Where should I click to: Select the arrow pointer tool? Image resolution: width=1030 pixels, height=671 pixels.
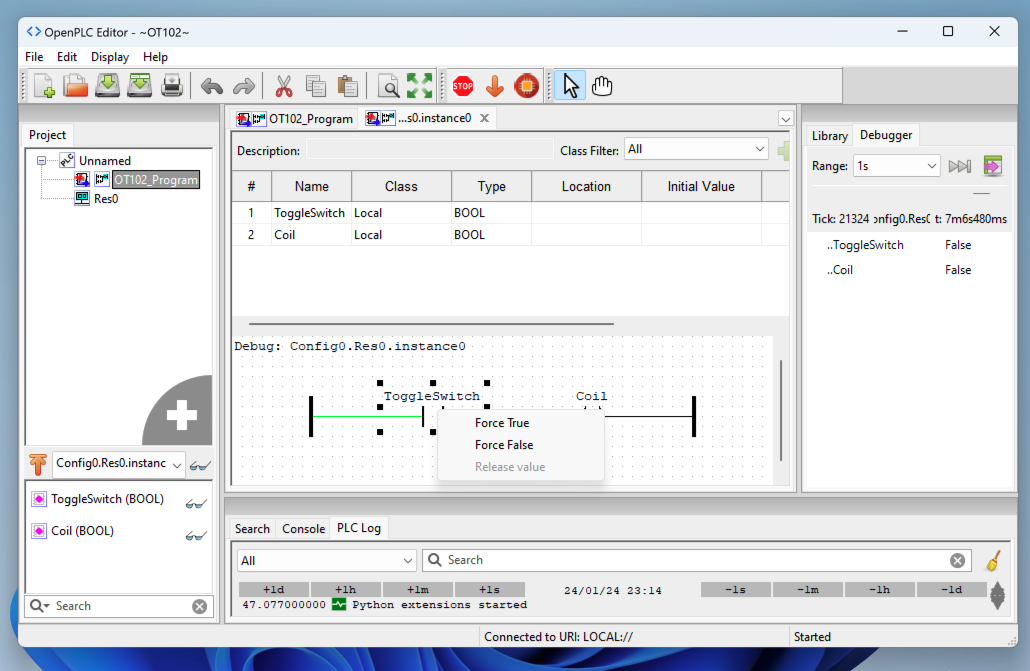(570, 86)
